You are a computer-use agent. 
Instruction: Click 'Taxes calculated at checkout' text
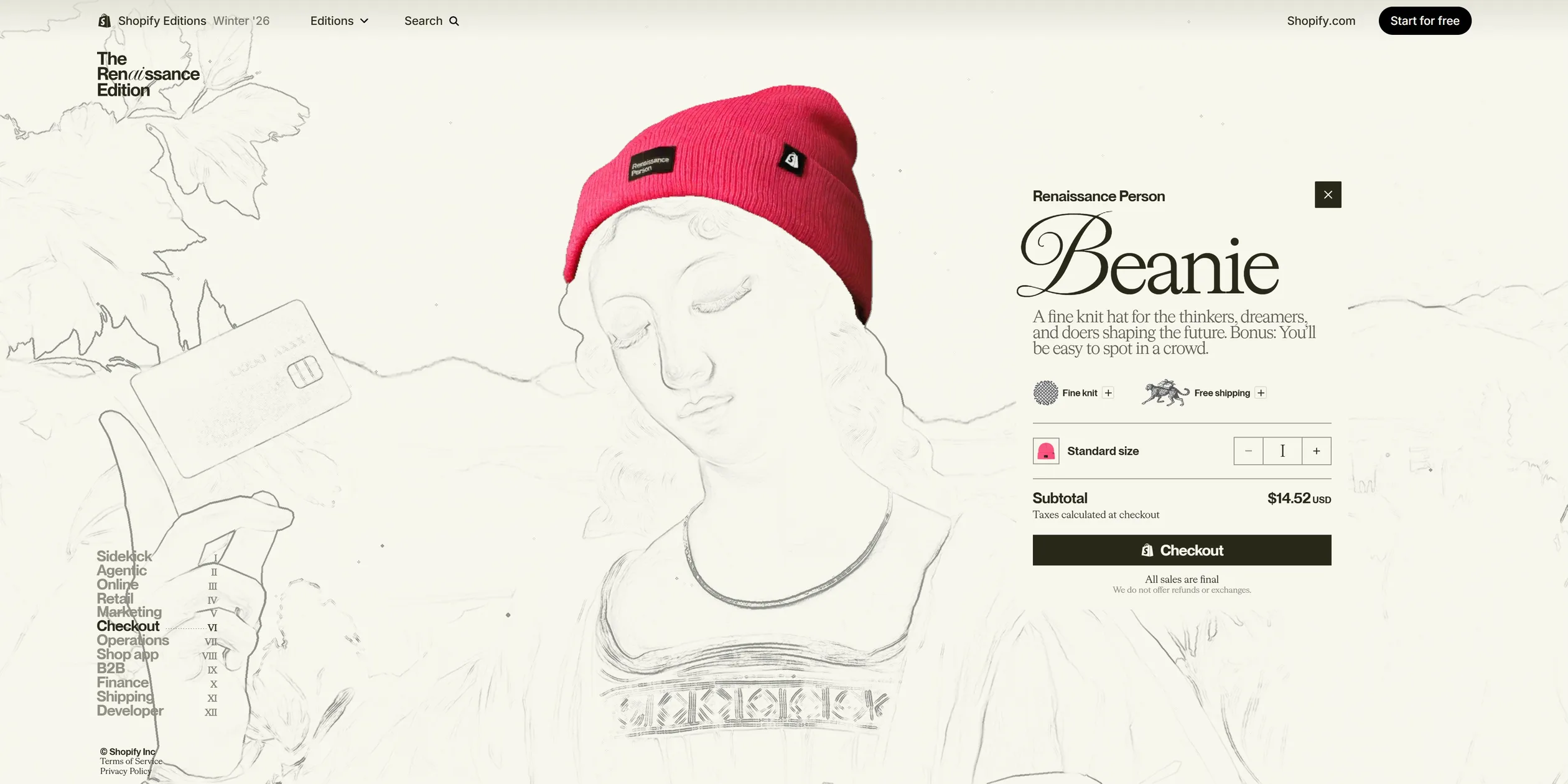tap(1096, 515)
